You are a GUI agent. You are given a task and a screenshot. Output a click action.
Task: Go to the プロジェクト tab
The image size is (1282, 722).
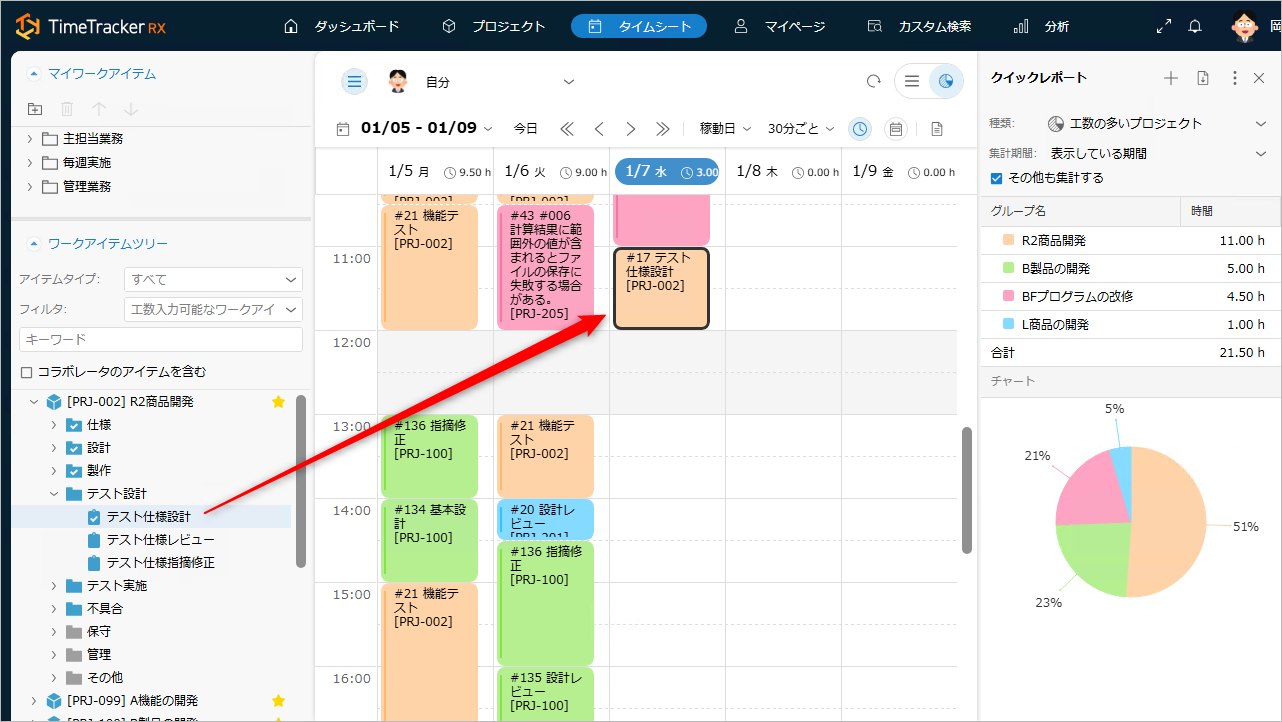(x=494, y=27)
